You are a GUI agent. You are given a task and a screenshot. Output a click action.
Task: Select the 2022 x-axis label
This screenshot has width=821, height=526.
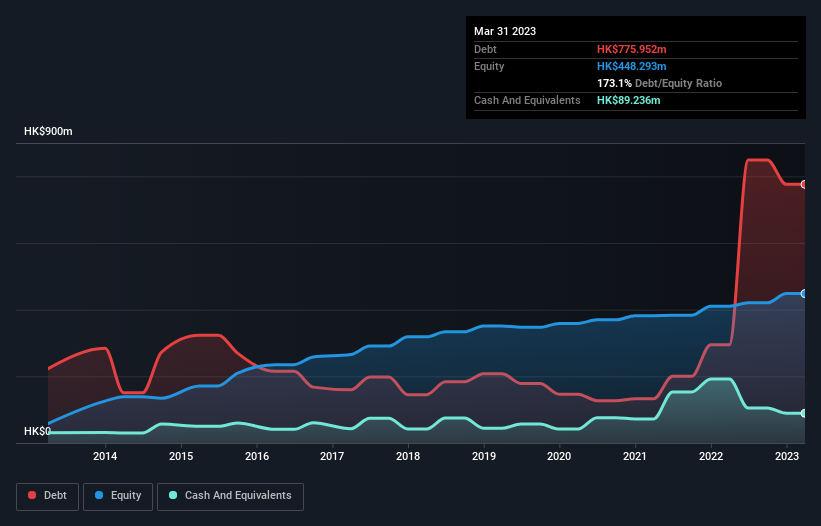(x=711, y=456)
